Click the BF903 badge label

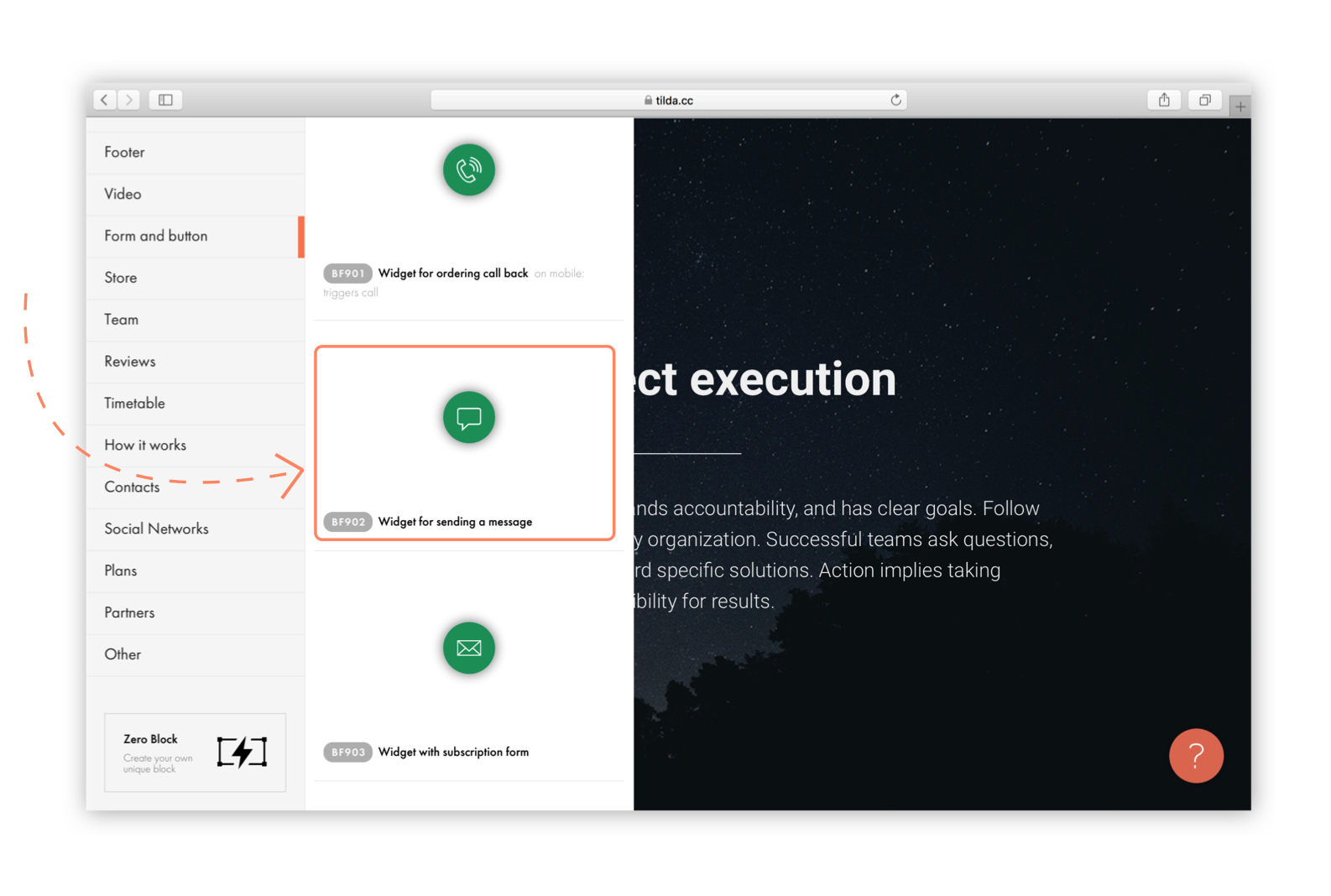(347, 753)
